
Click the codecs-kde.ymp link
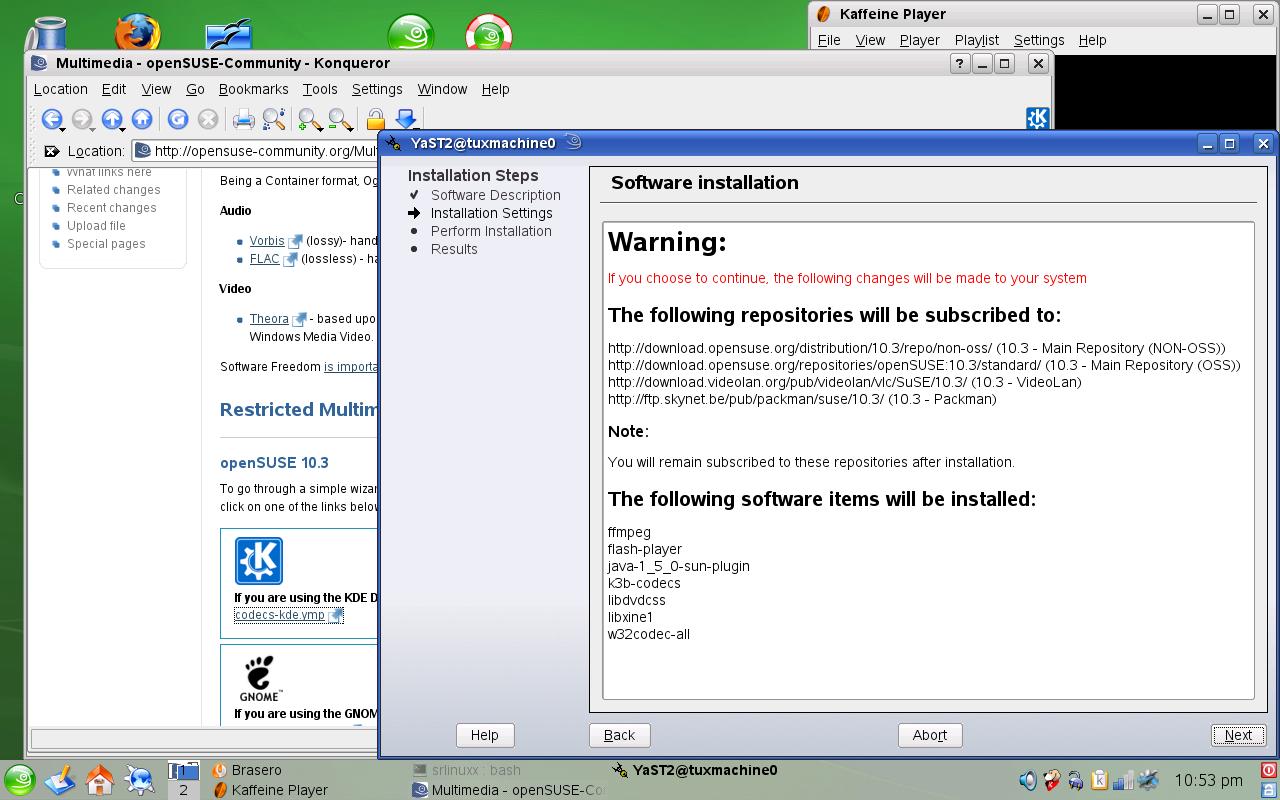[x=279, y=615]
